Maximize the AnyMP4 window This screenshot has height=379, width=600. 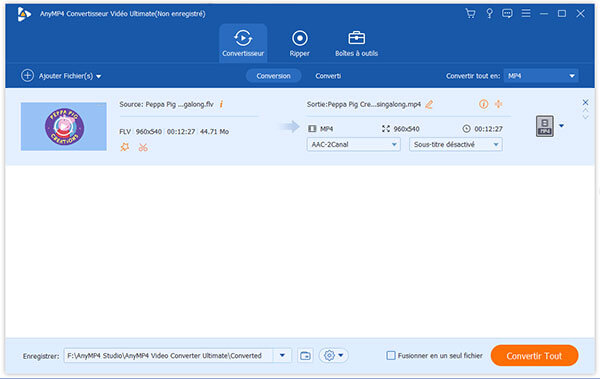(562, 14)
